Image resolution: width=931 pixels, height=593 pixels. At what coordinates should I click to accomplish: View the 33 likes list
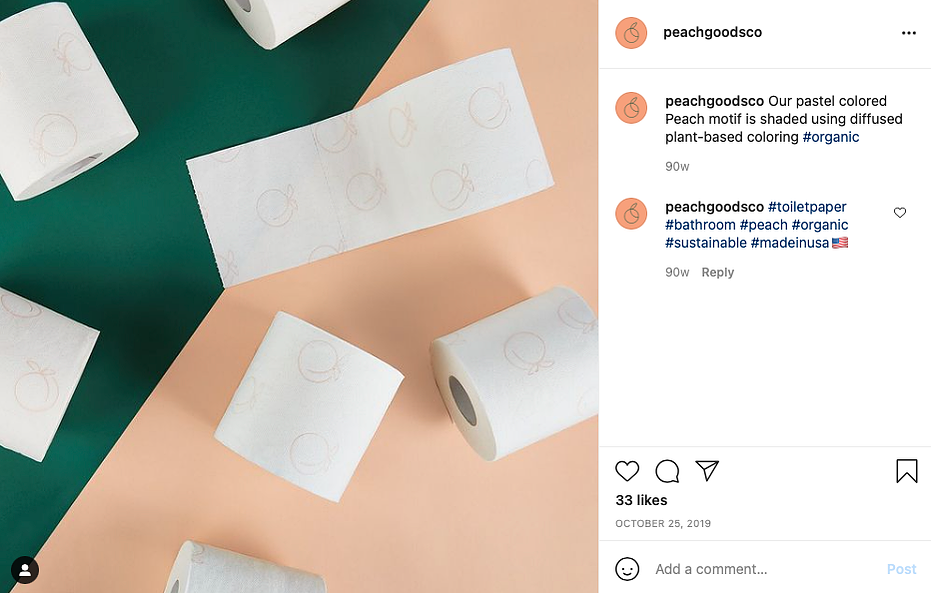click(x=641, y=500)
